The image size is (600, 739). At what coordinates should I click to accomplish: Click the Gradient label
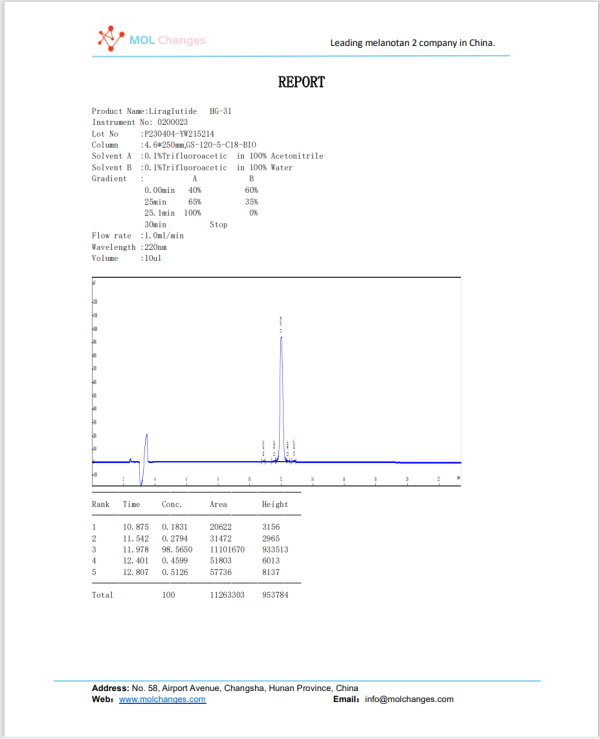(109, 179)
